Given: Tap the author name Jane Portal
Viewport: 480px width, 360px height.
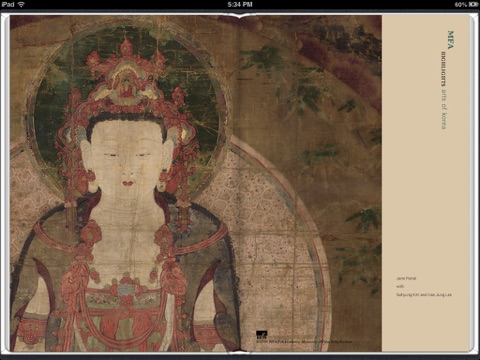Looking at the screenshot, I should pyautogui.click(x=406, y=278).
